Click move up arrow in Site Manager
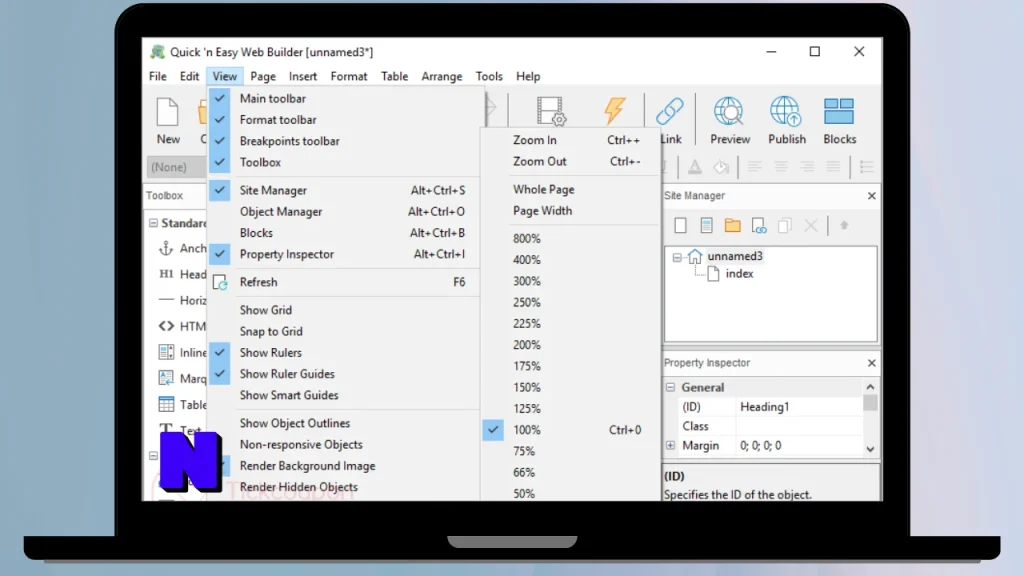Viewport: 1024px width, 576px height. pyautogui.click(x=844, y=225)
